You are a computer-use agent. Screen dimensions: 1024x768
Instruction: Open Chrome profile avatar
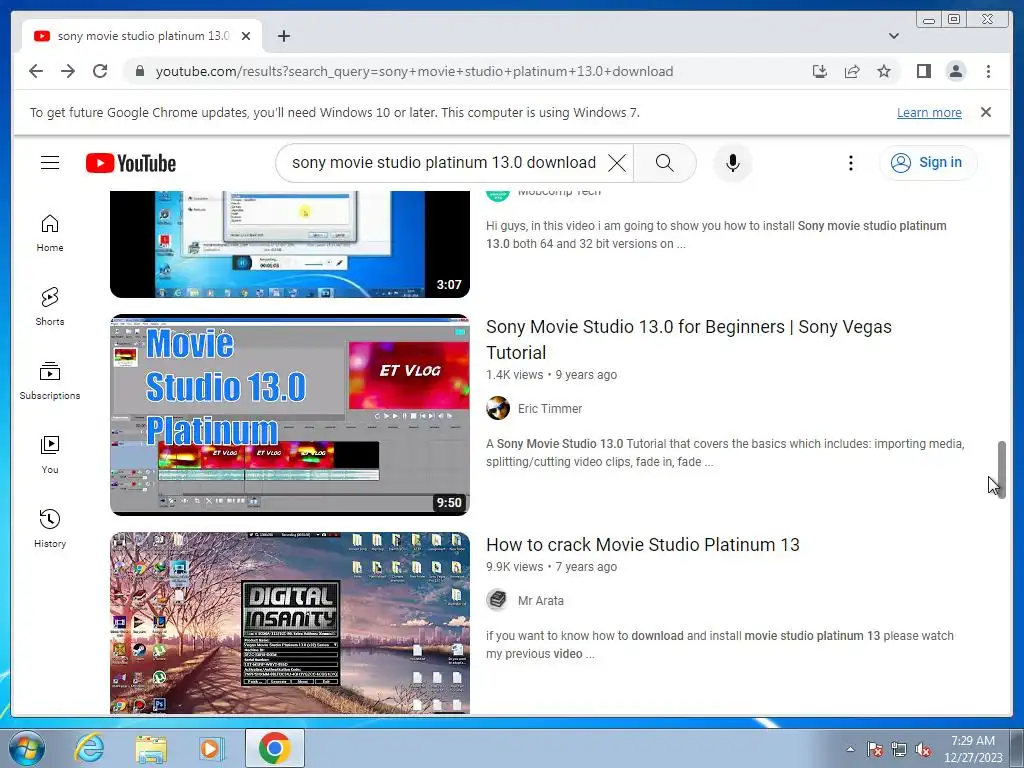955,71
